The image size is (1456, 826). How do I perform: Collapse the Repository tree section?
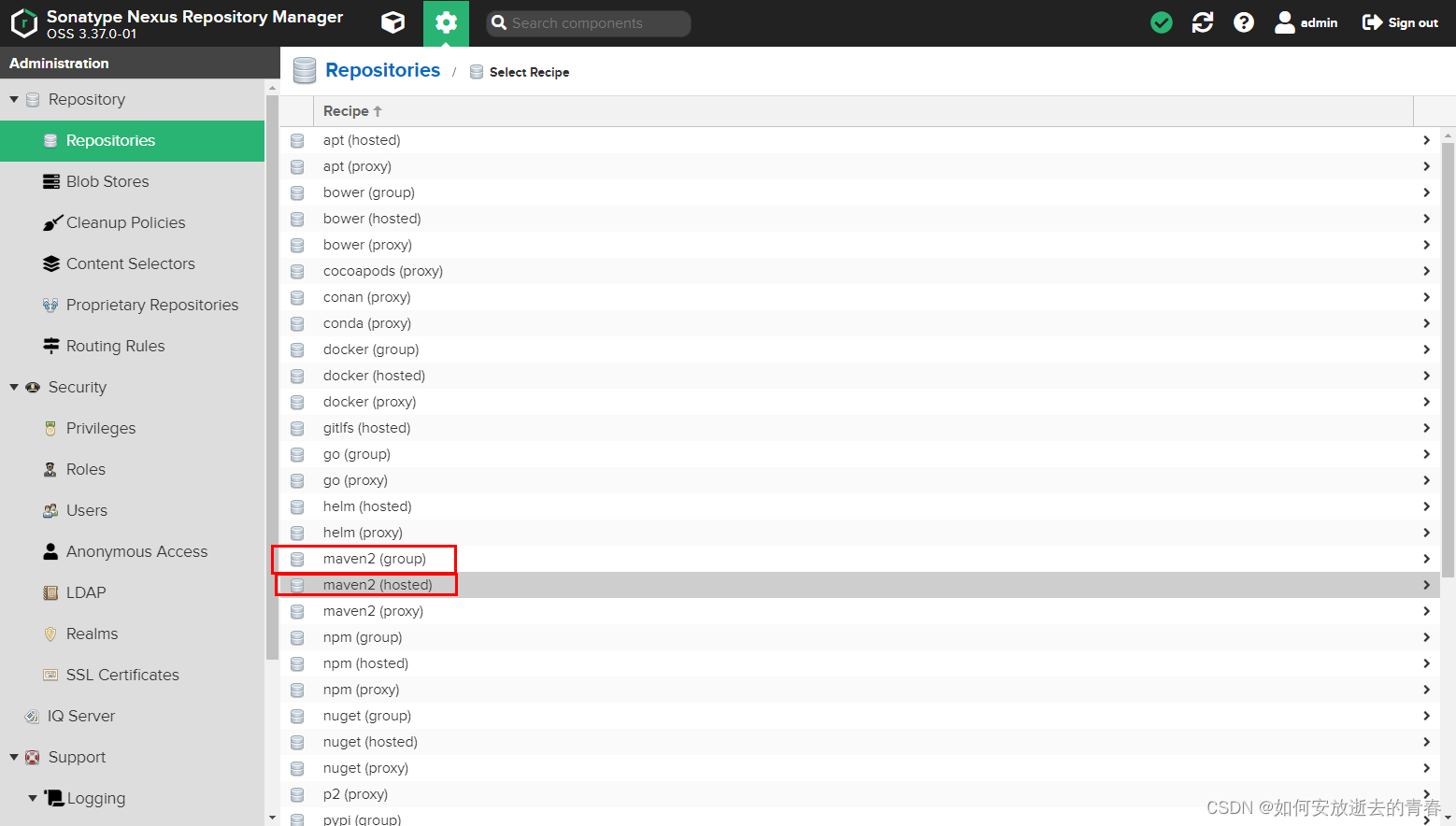coord(14,99)
